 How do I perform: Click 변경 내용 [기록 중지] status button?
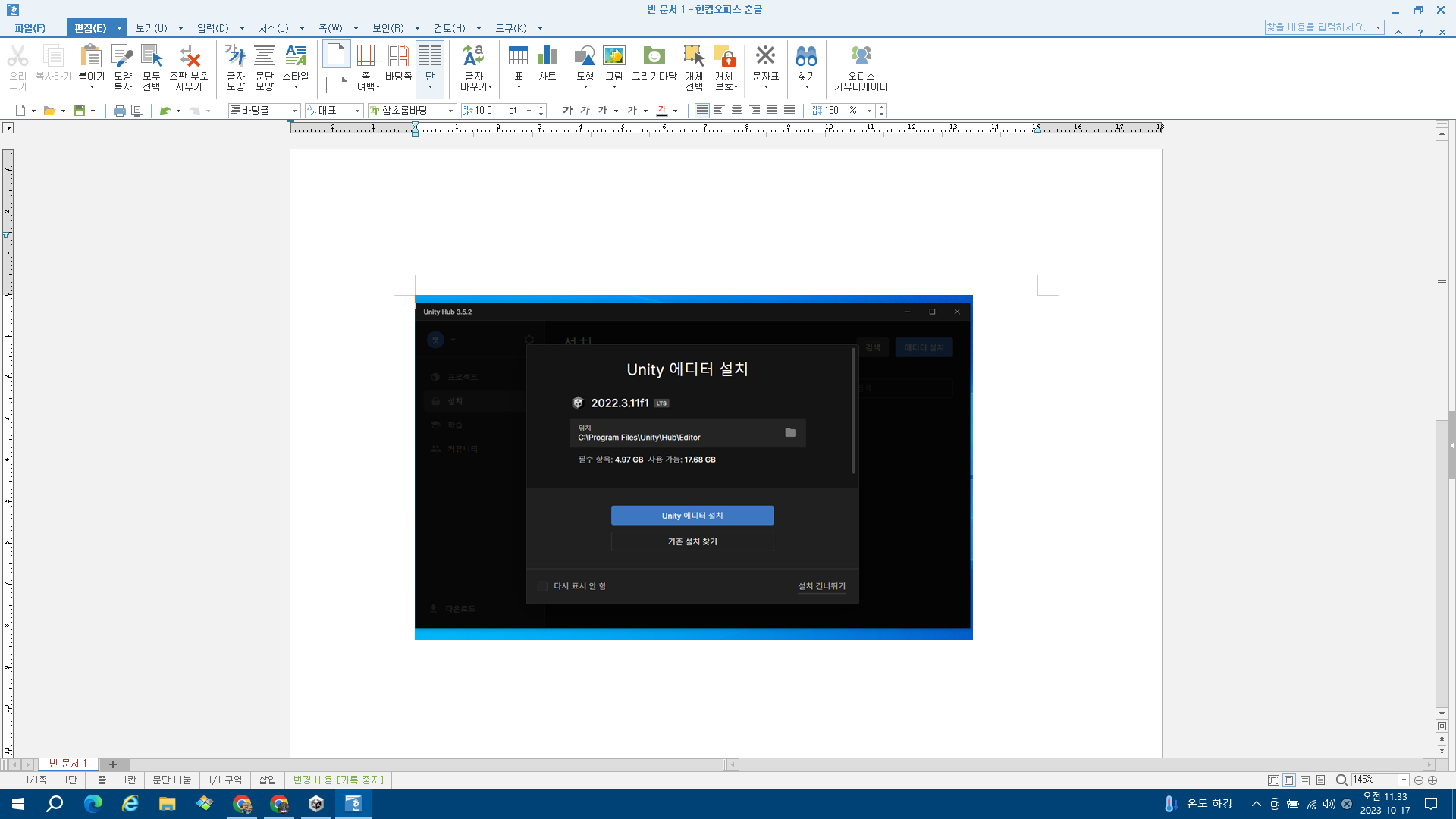338,780
